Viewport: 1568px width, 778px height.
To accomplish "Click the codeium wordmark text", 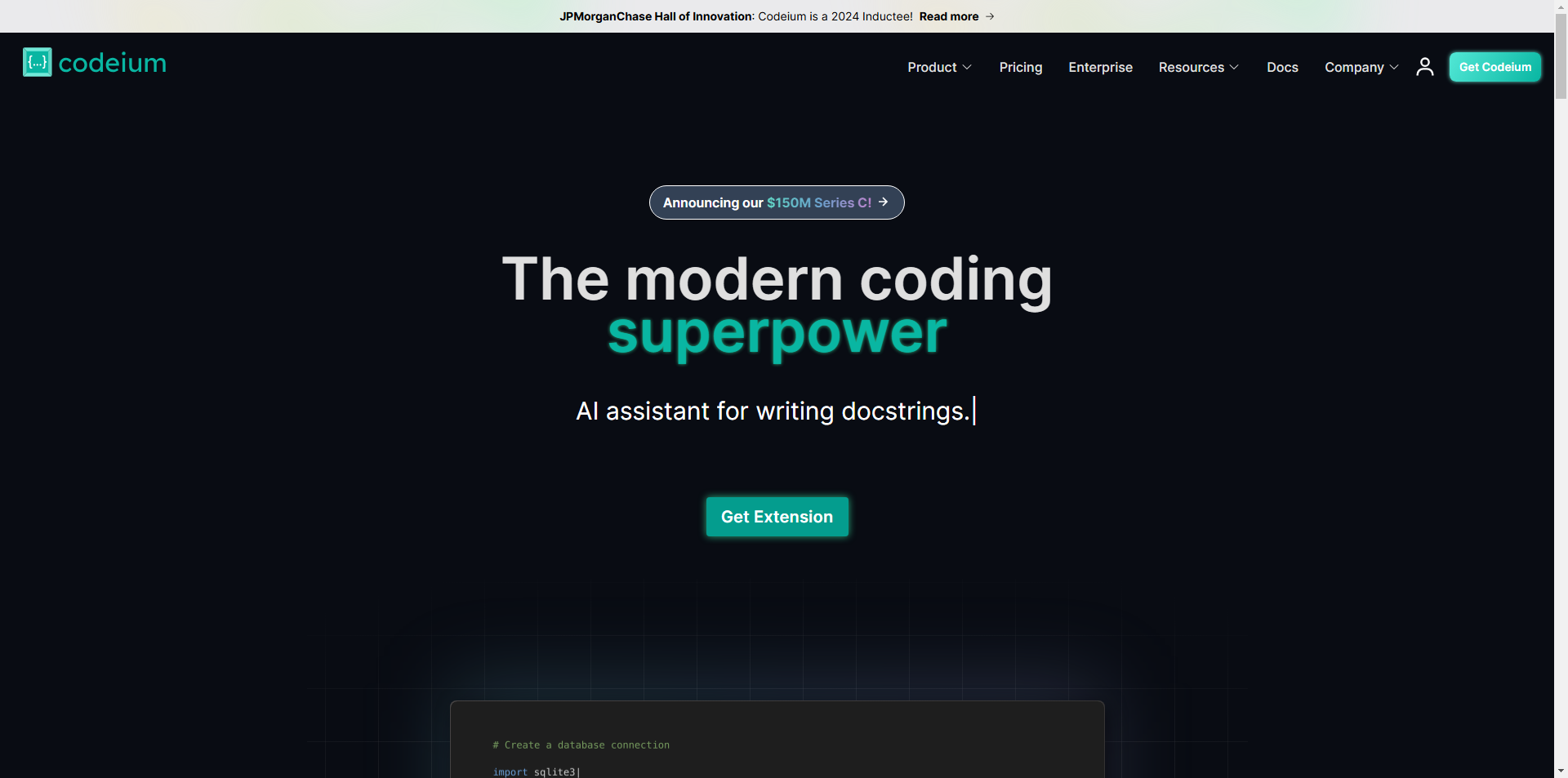I will (x=113, y=63).
